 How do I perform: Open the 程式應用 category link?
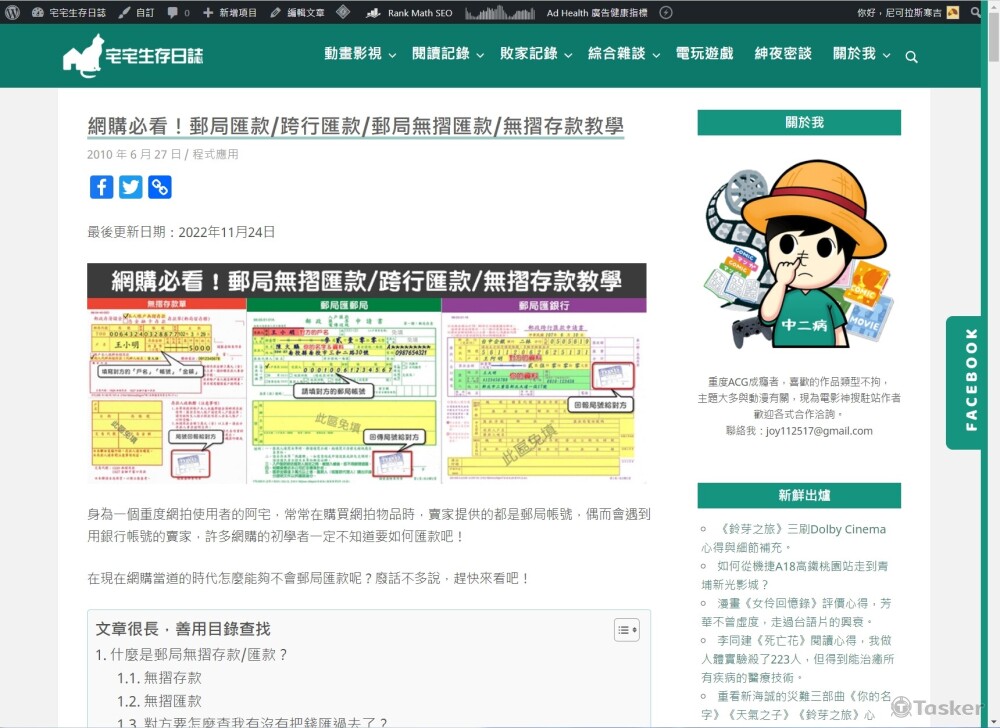click(x=217, y=155)
